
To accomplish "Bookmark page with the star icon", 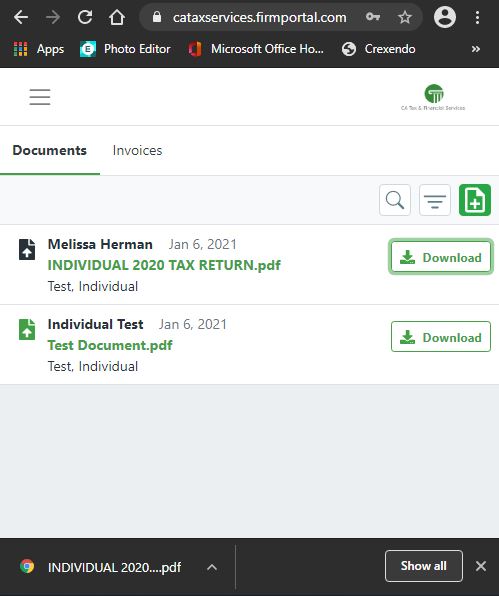I will (x=405, y=17).
